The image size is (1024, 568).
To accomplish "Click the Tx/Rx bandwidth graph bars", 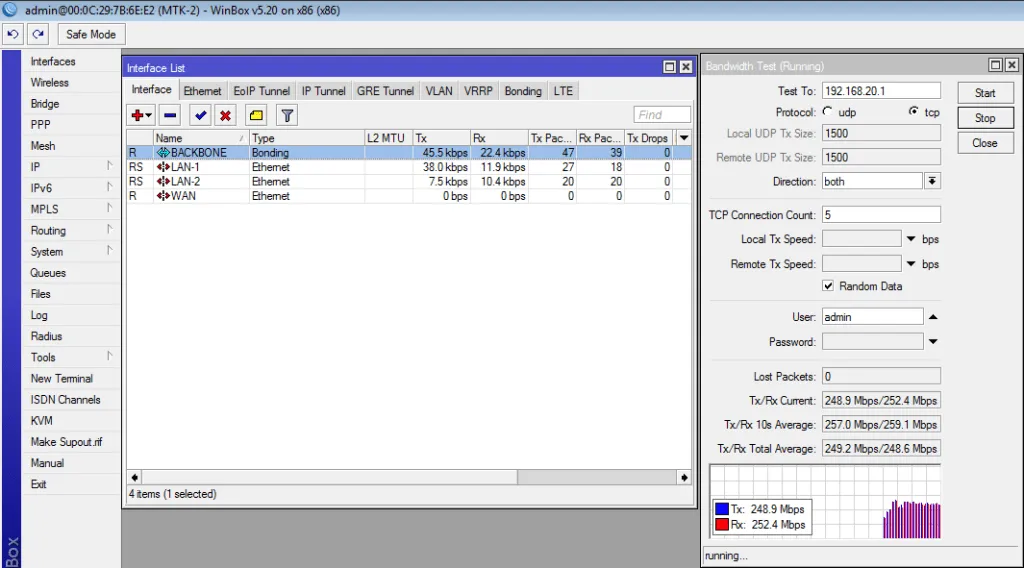I will [912, 520].
